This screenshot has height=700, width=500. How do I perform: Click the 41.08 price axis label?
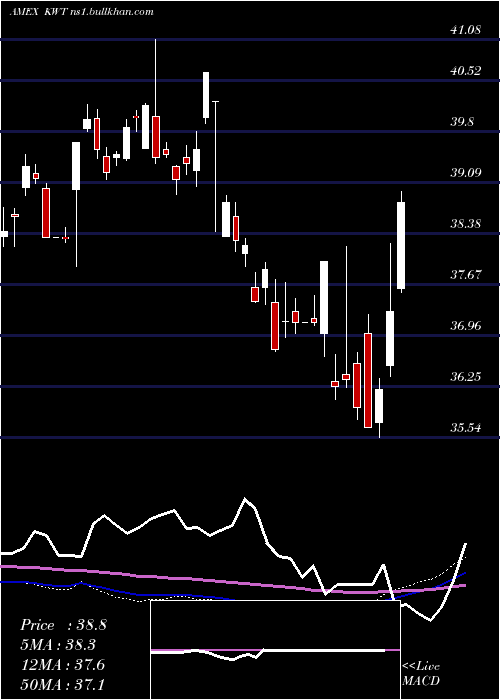coord(466,30)
